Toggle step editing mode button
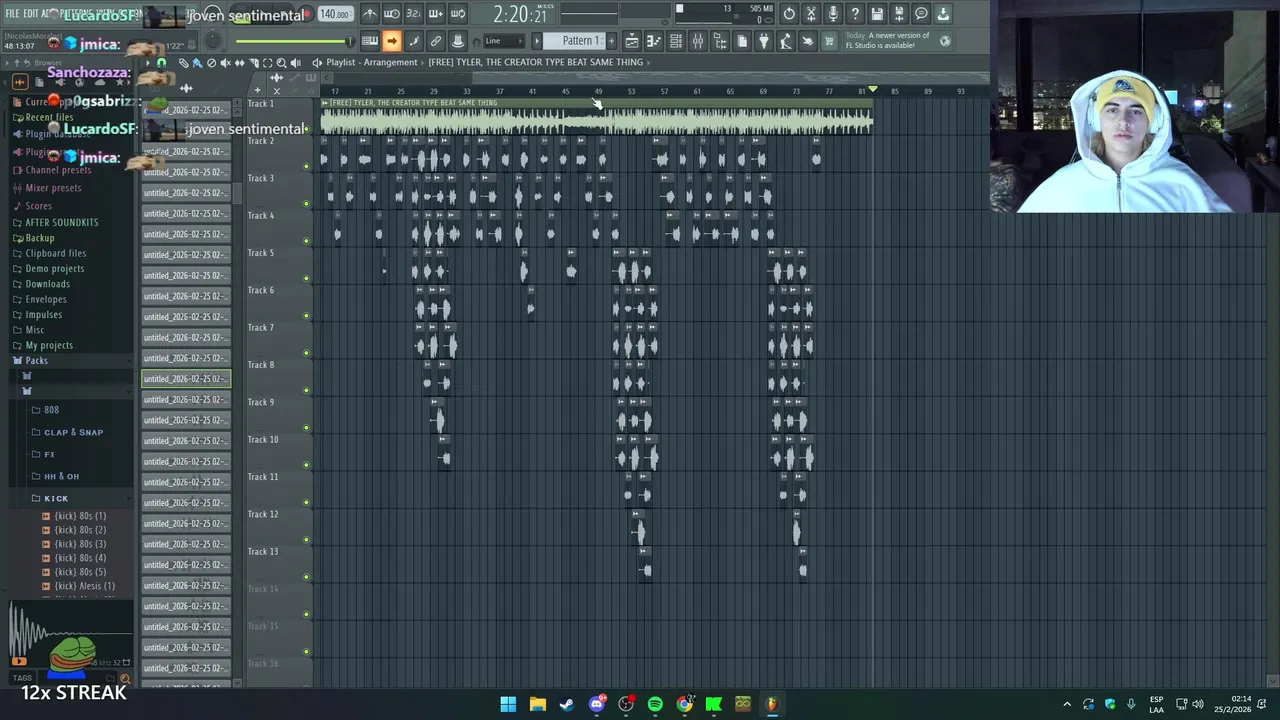This screenshot has width=1280, height=720. (x=414, y=41)
